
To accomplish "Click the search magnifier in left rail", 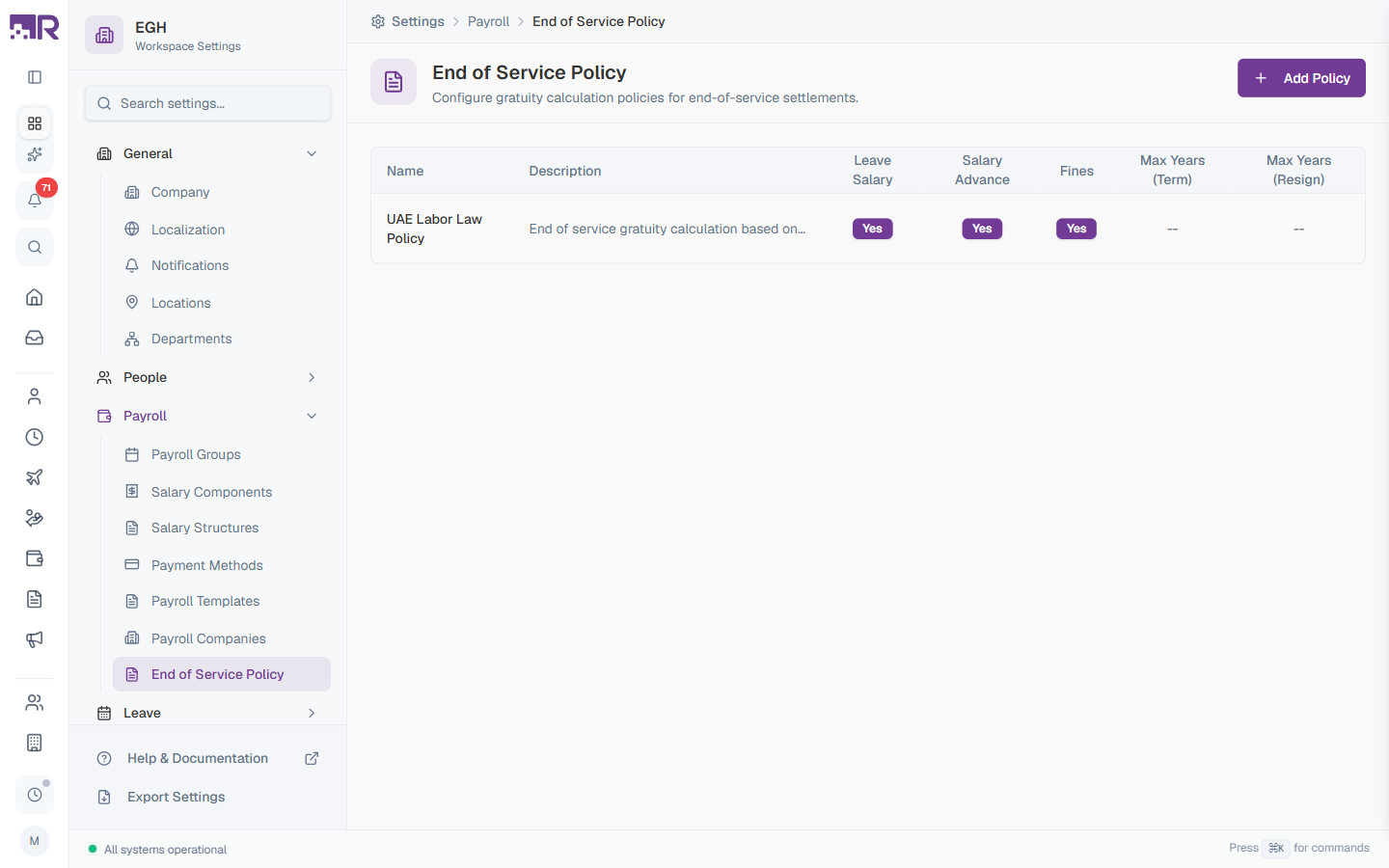I will tap(35, 247).
